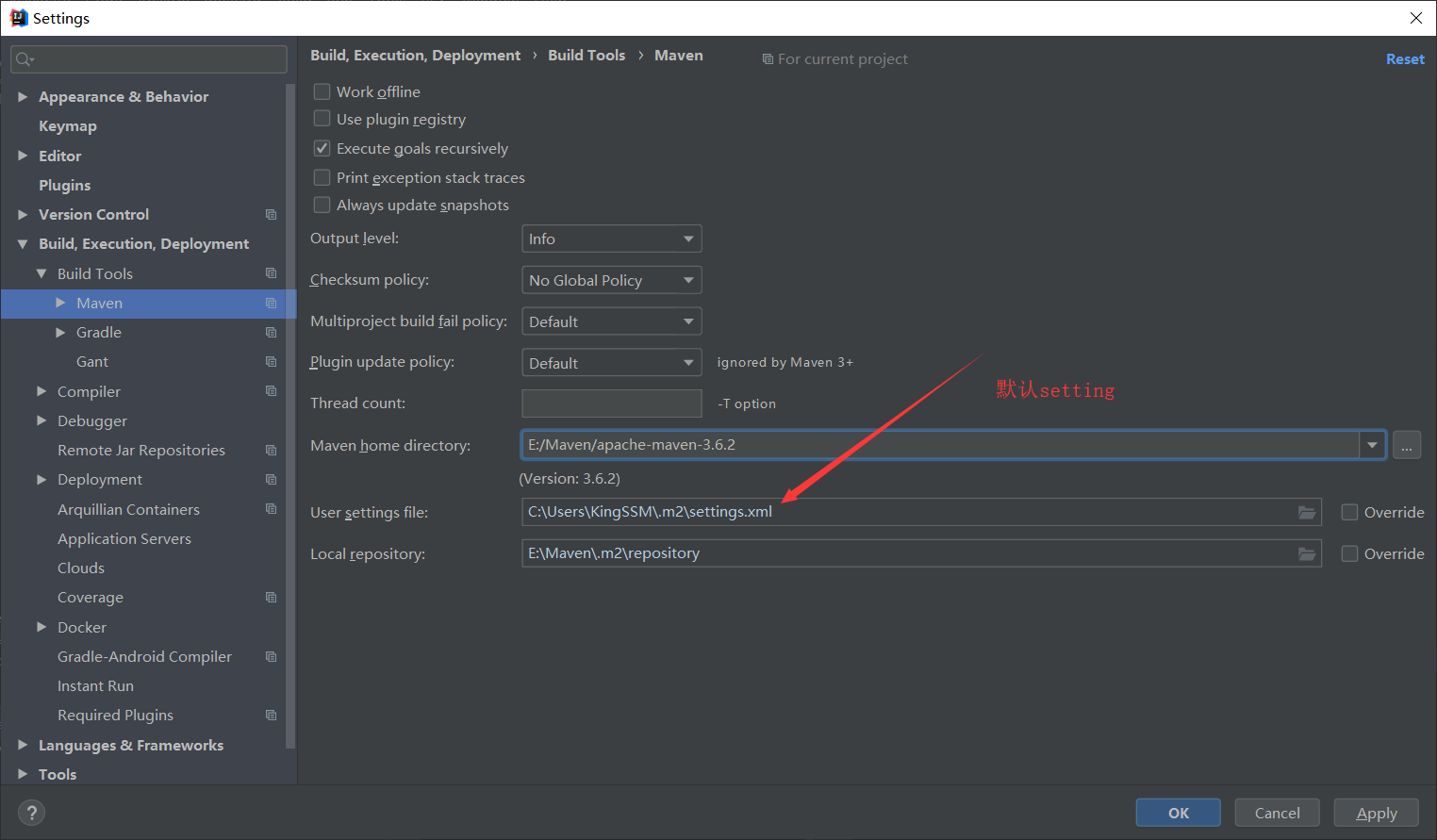The width and height of the screenshot is (1437, 840).
Task: Select Keymap in settings tree
Action: click(x=68, y=126)
